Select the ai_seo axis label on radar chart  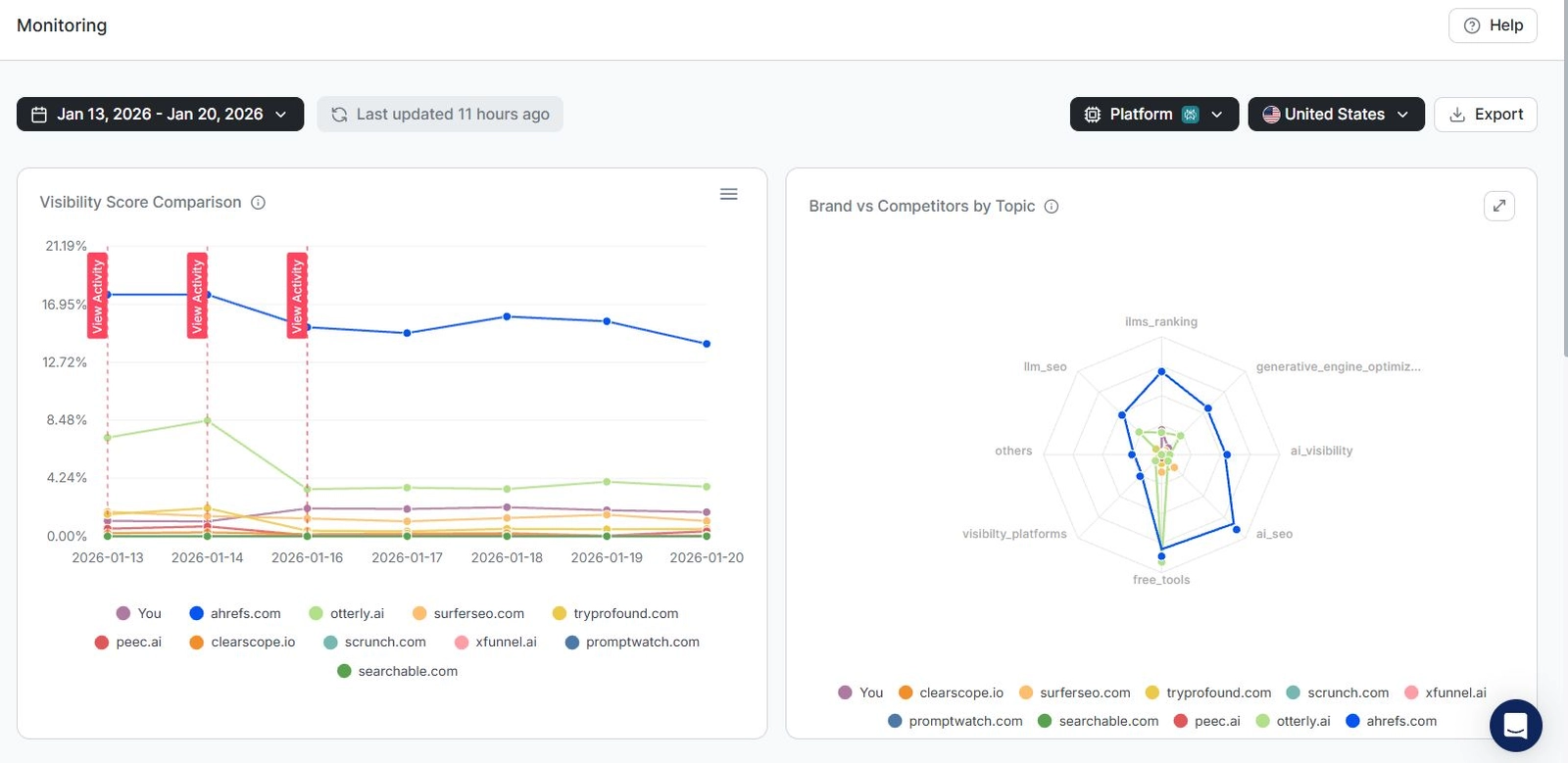(x=1274, y=534)
